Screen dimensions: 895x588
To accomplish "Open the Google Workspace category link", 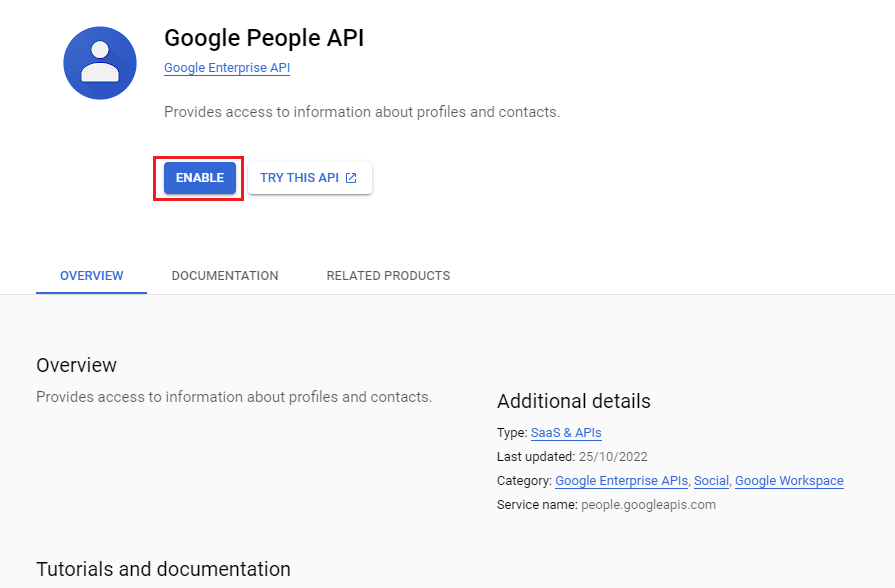I will [789, 481].
